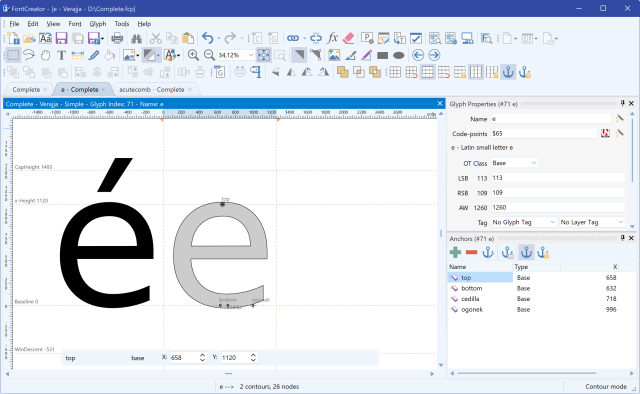Select the Measure ruler tool
The image size is (640, 394).
(x=78, y=55)
